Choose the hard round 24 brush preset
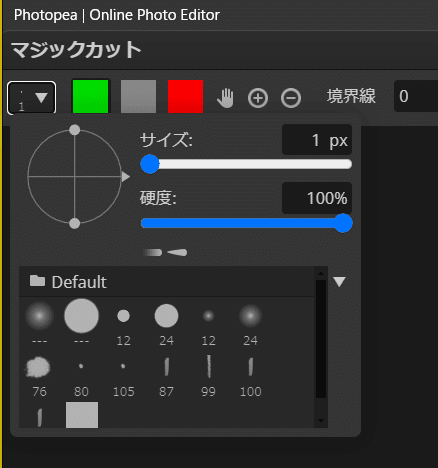This screenshot has height=468, width=438. click(166, 322)
